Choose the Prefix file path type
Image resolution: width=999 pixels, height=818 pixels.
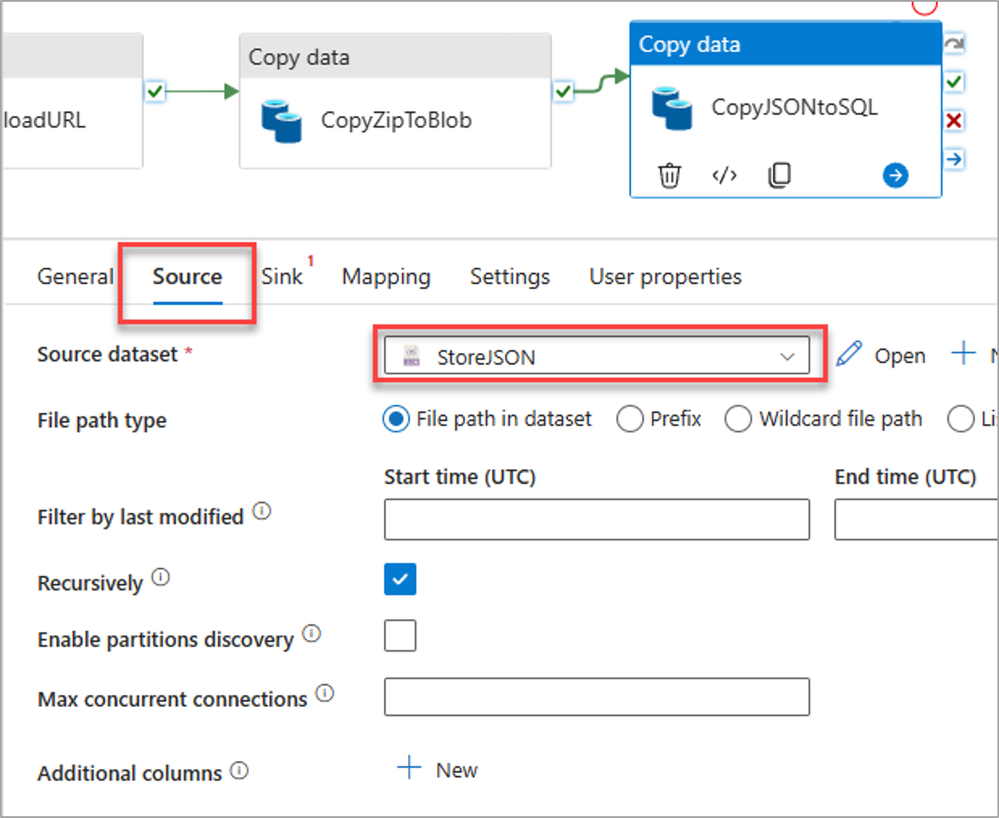tap(630, 419)
